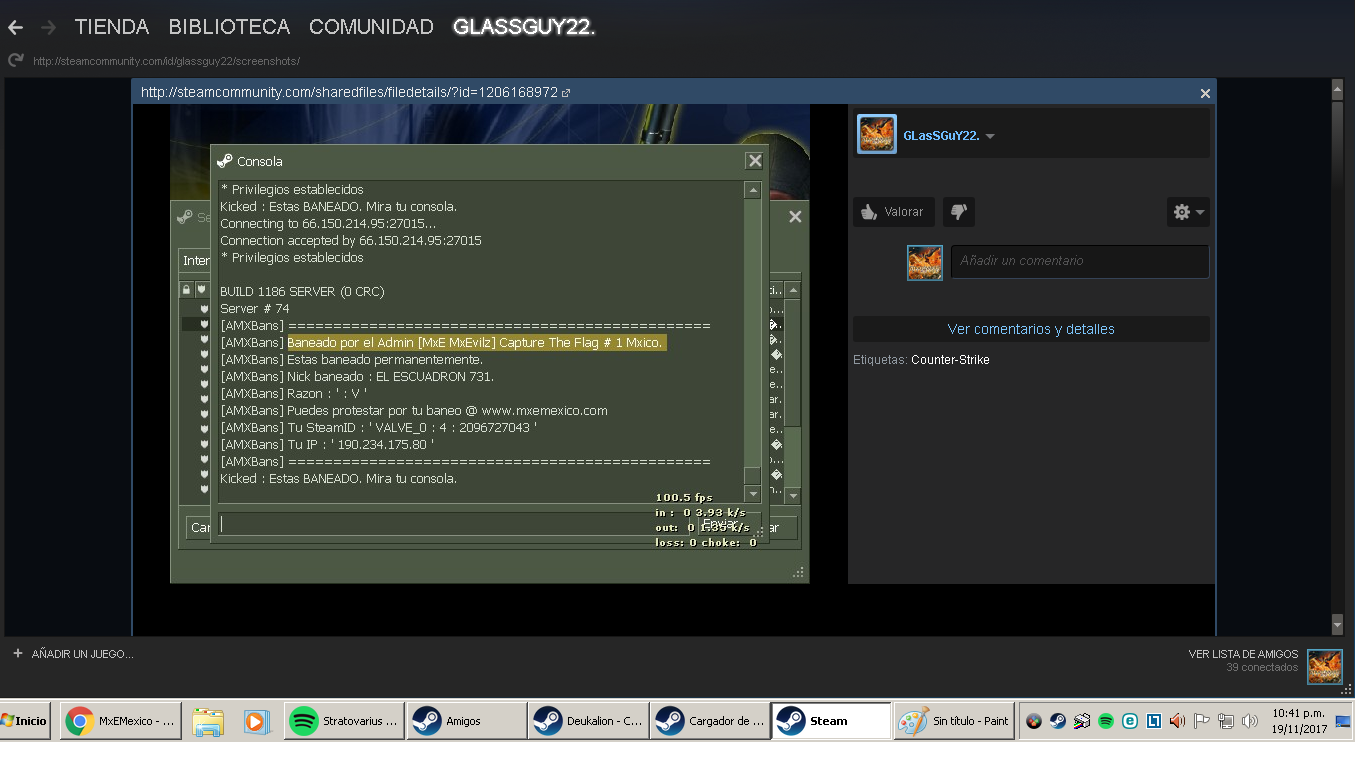The height and width of the screenshot is (768, 1360).
Task: Click the Counter-Strike console screenshot image
Action: point(490,343)
